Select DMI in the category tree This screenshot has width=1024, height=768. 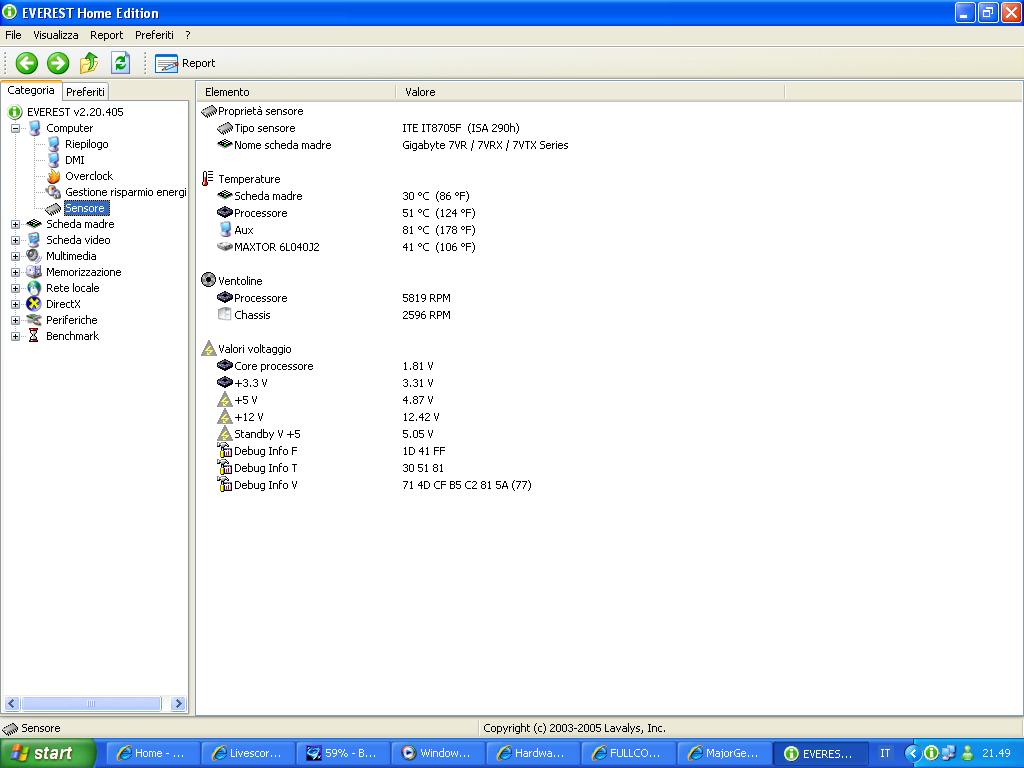[74, 160]
